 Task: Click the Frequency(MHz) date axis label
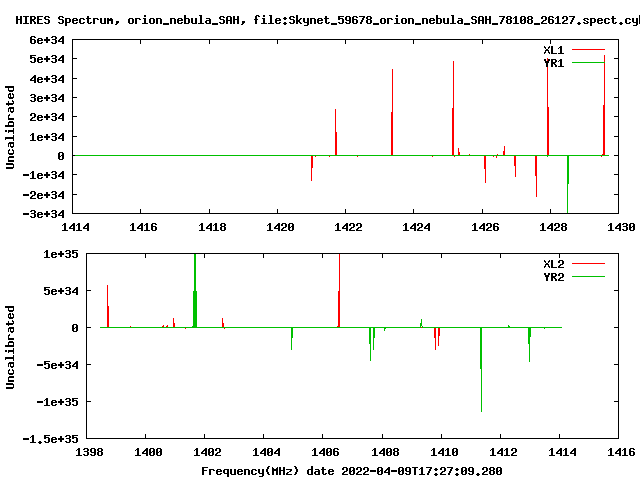pyautogui.click(x=351, y=471)
